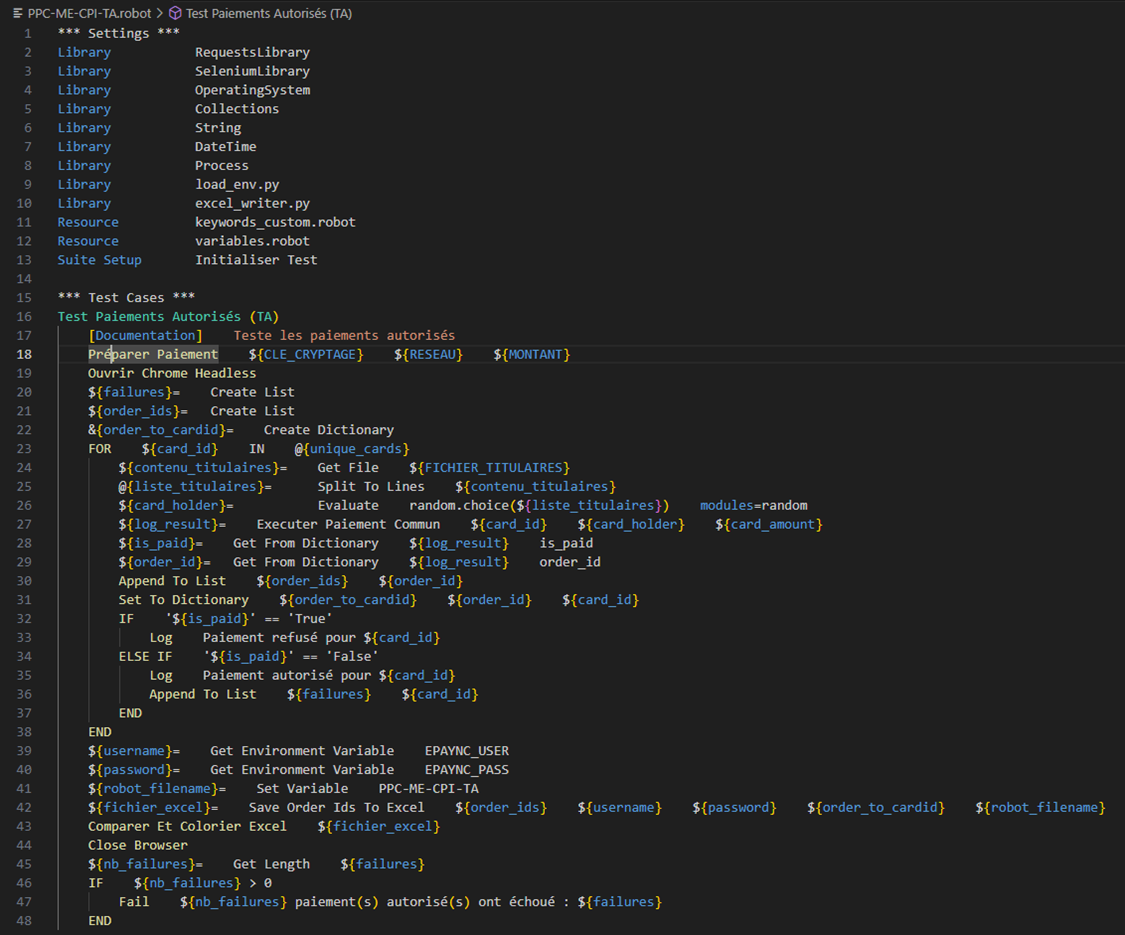
Task: Select the EPAYNC_USER environment variable name
Action: [468, 750]
